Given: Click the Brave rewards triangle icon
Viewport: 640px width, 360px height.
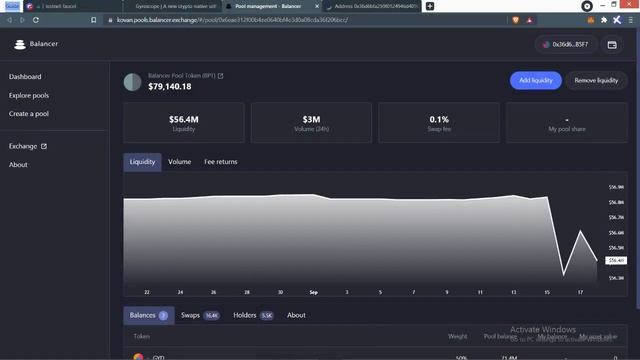Looking at the screenshot, I should tap(529, 20).
